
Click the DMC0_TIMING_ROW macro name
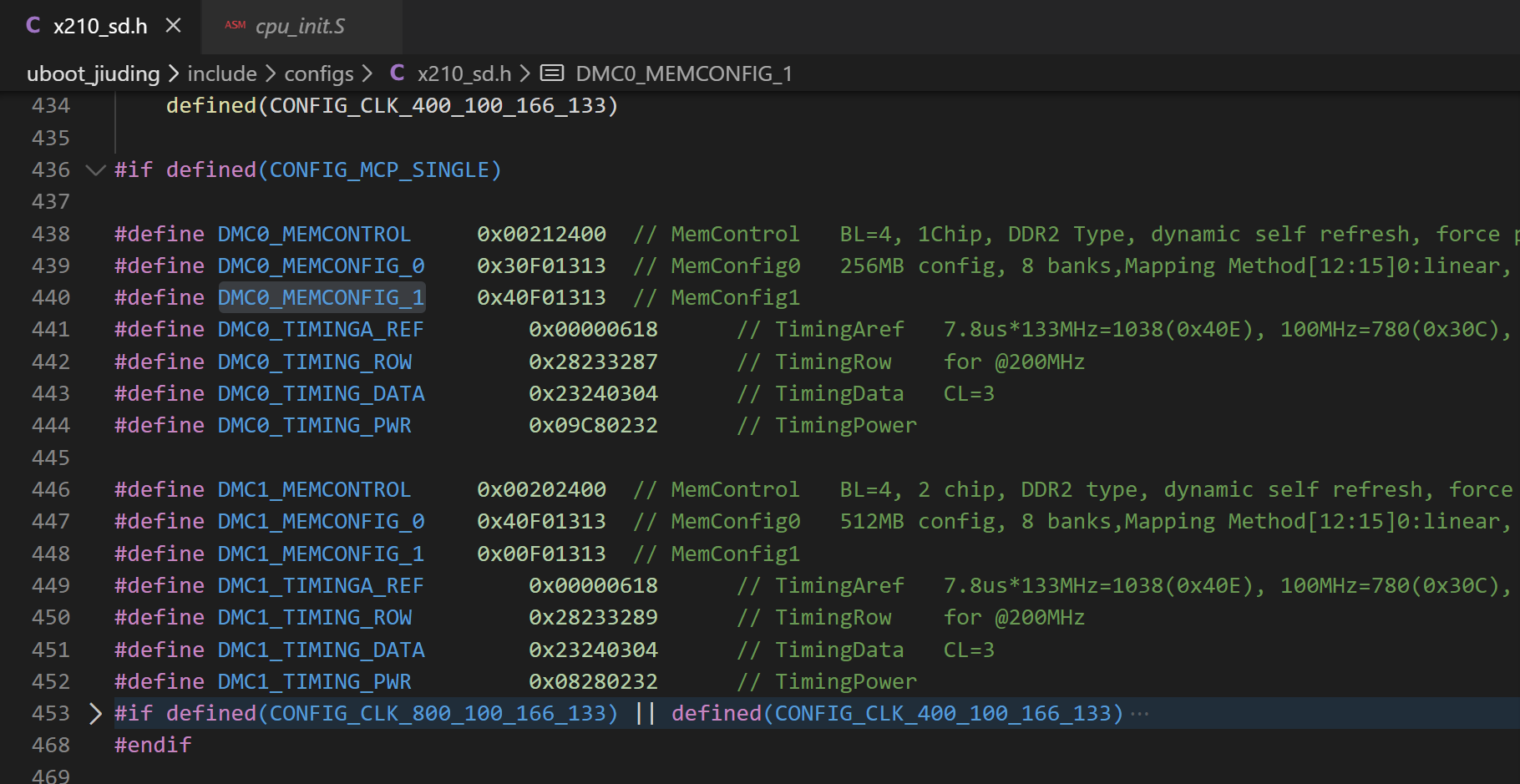click(315, 362)
